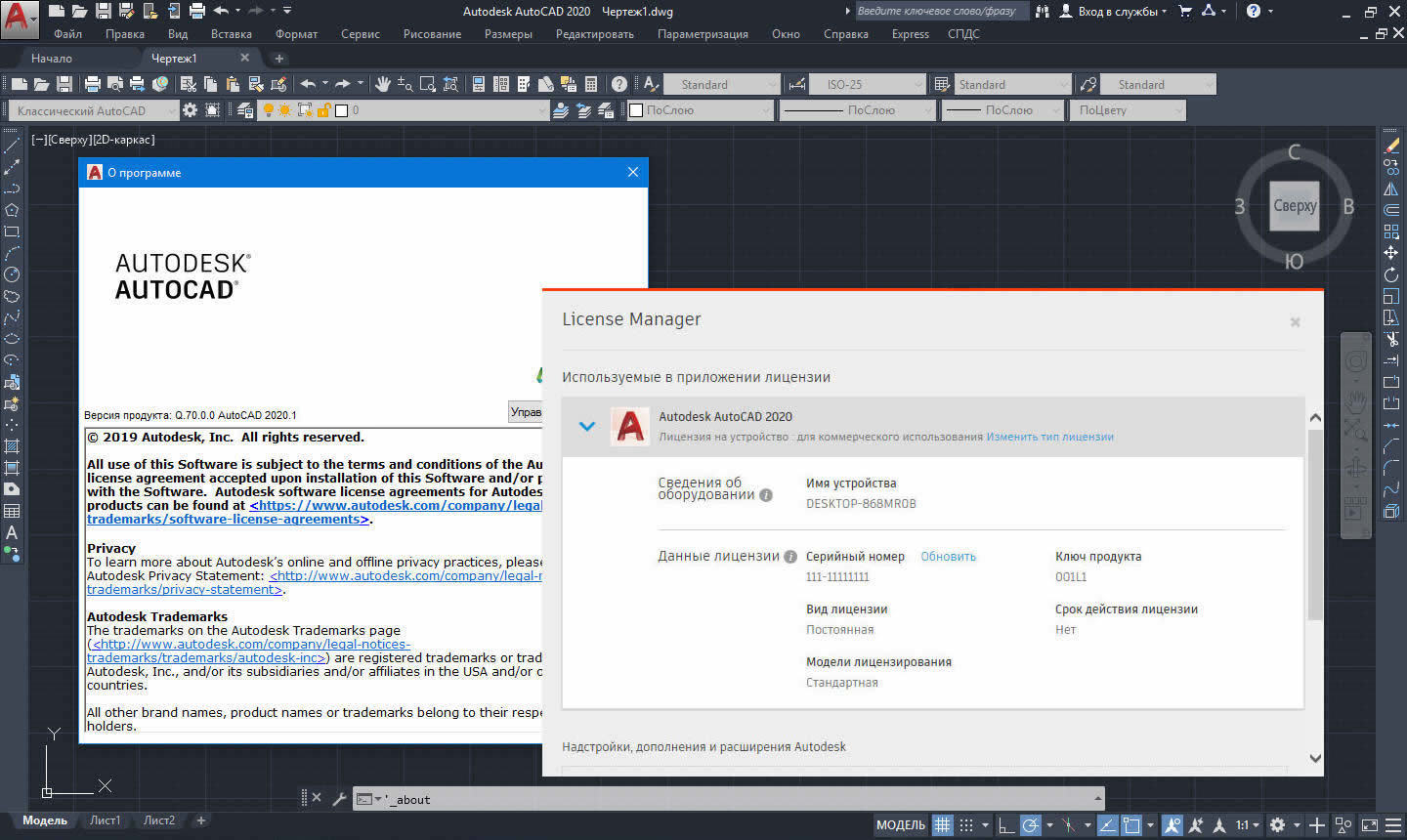
Task: Click the Zoom Window tool
Action: (x=427, y=84)
